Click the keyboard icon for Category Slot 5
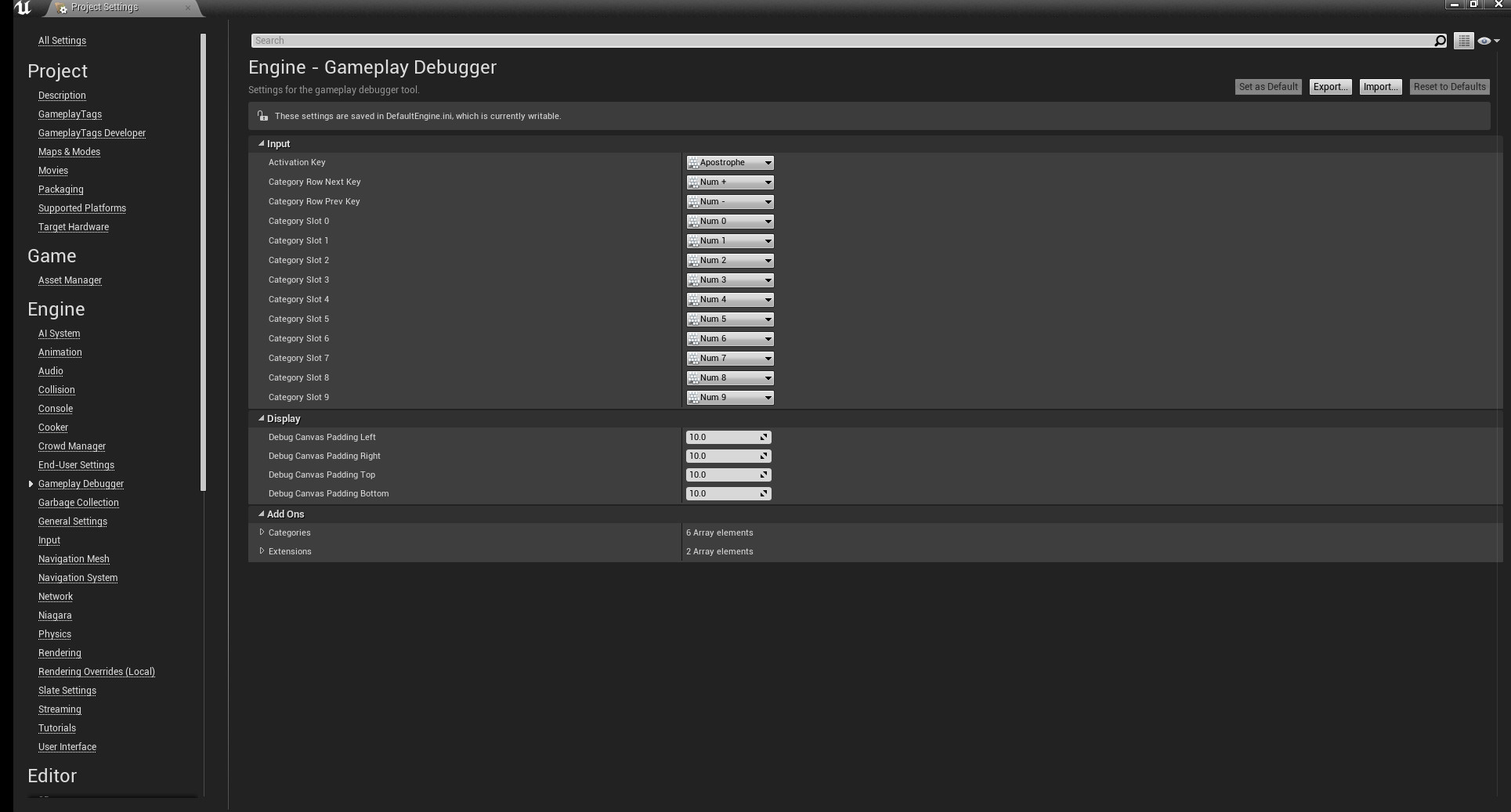 [x=693, y=319]
